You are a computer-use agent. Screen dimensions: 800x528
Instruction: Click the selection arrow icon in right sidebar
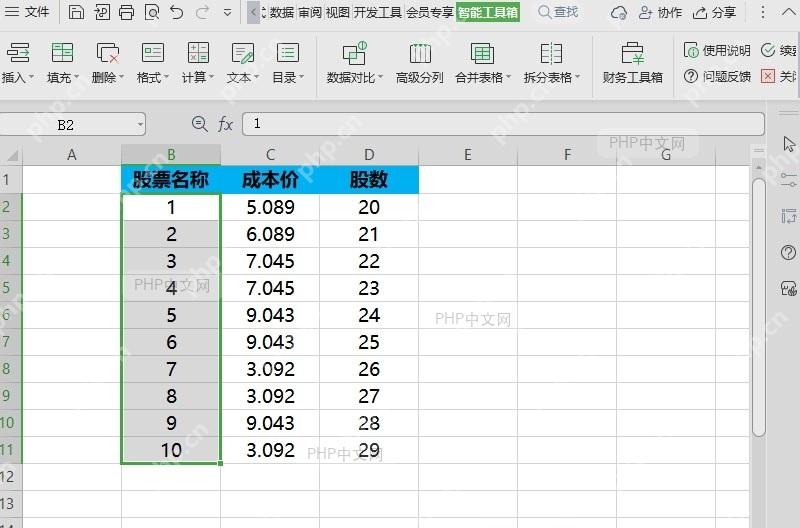tap(789, 144)
